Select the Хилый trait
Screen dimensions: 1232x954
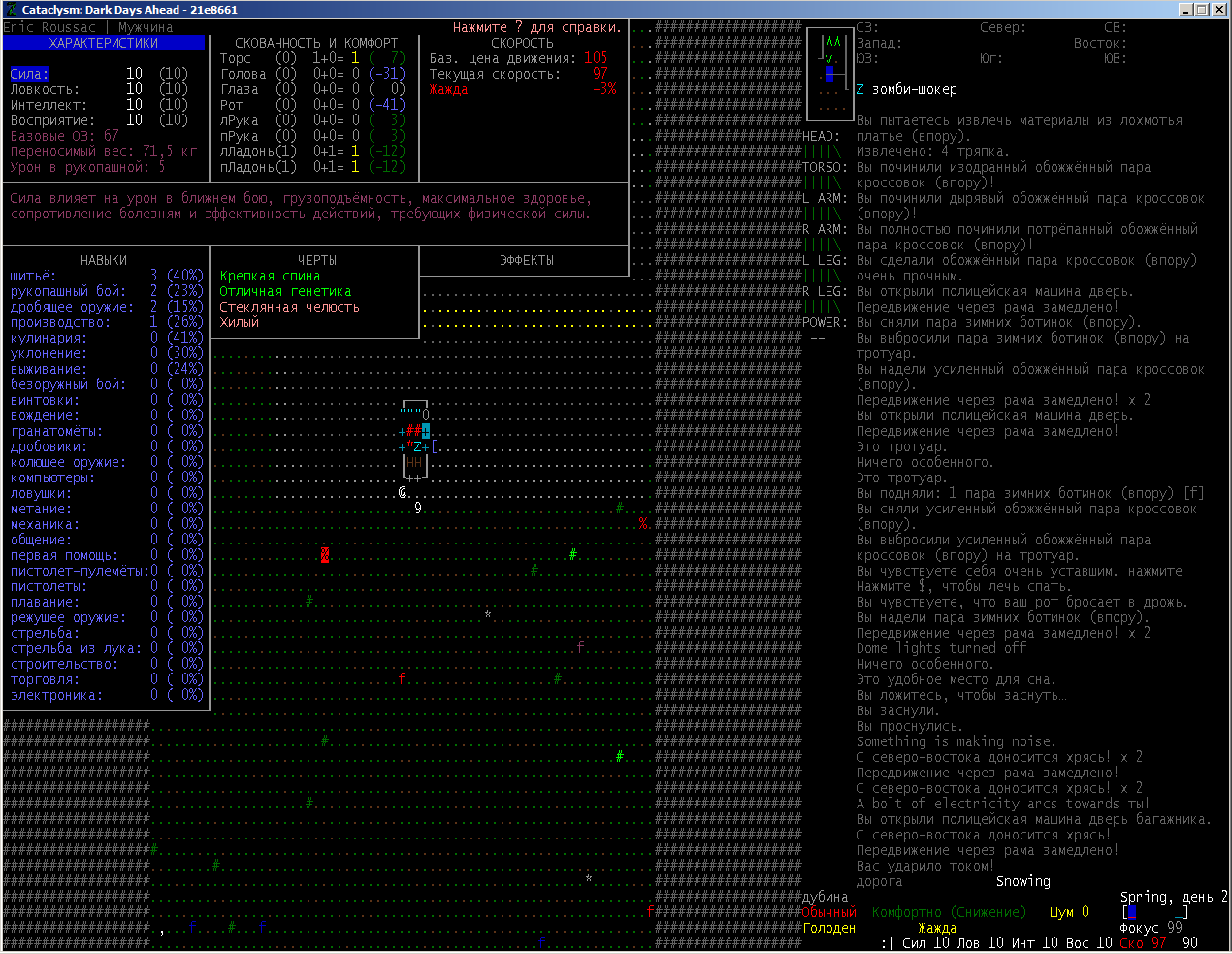pos(239,322)
